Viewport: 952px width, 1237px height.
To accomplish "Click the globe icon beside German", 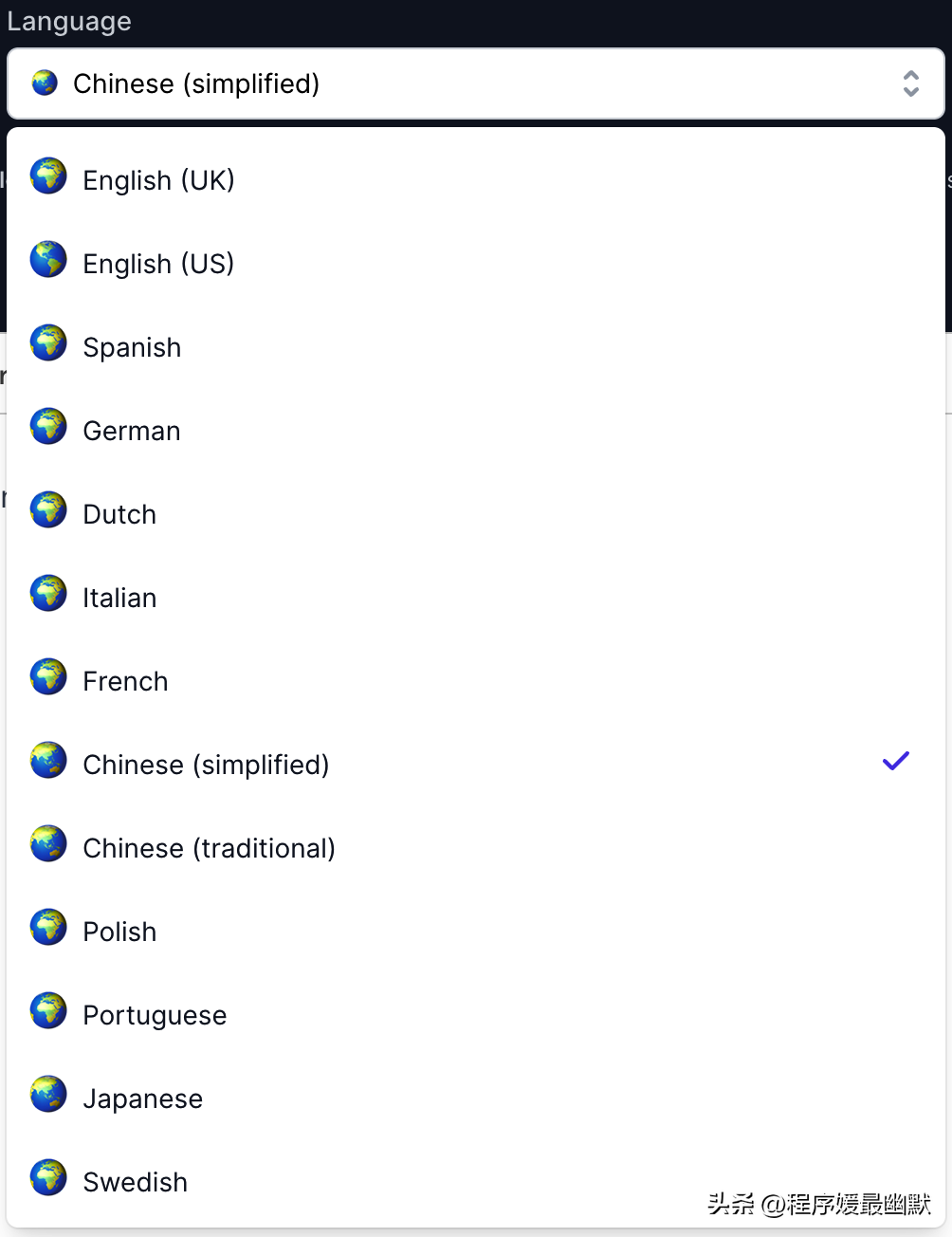I will coord(48,427).
